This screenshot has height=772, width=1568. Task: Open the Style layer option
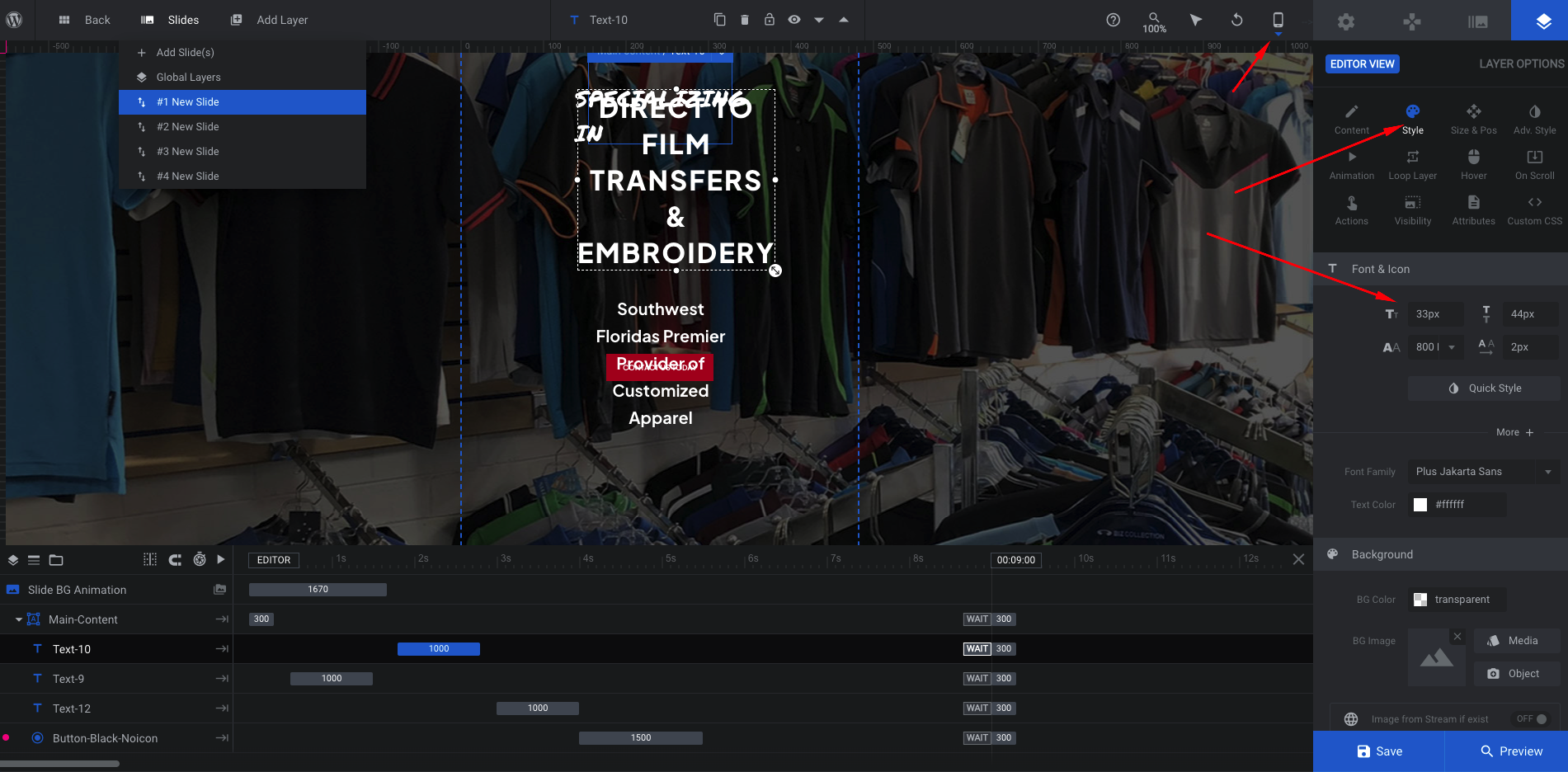click(x=1412, y=120)
